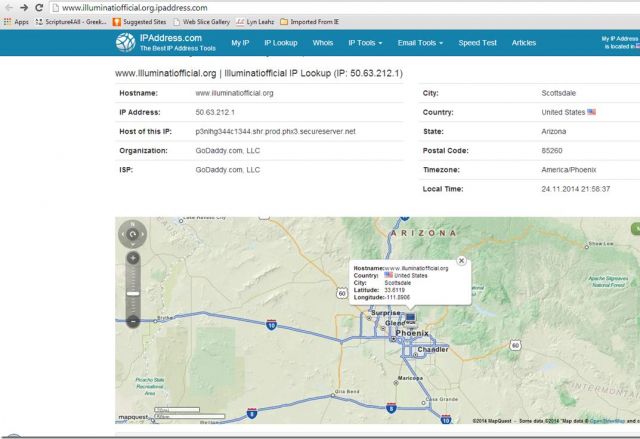Open the Articles menu item
This screenshot has height=439, width=640.
coord(524,43)
